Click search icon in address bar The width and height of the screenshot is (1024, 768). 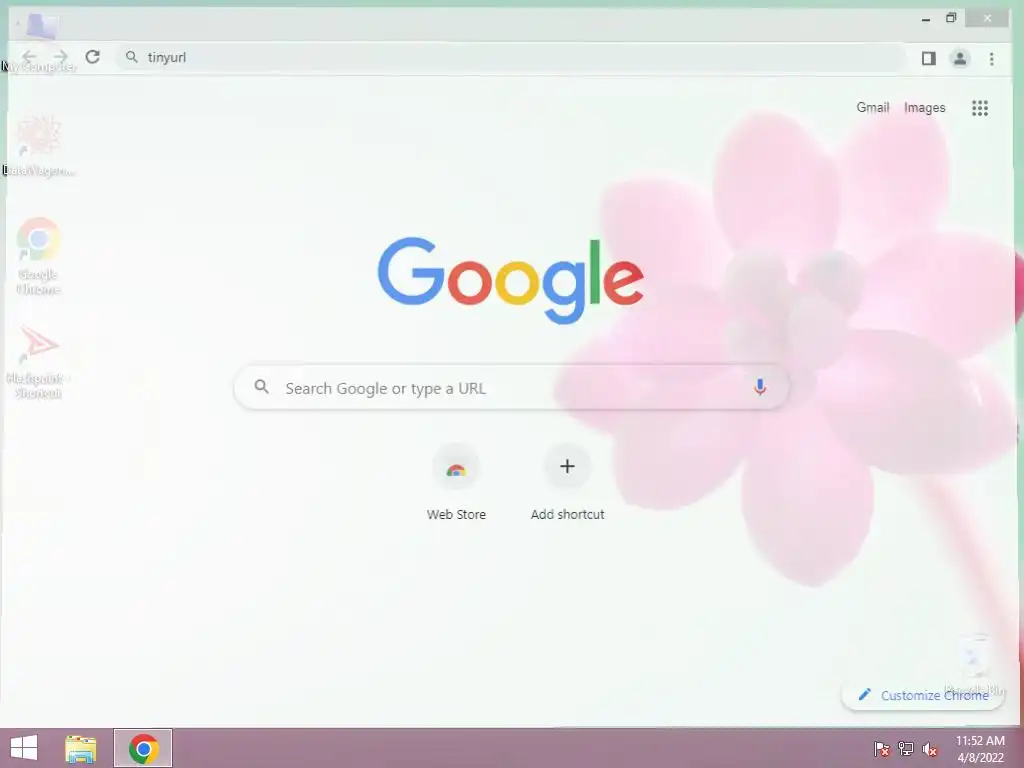click(x=131, y=57)
